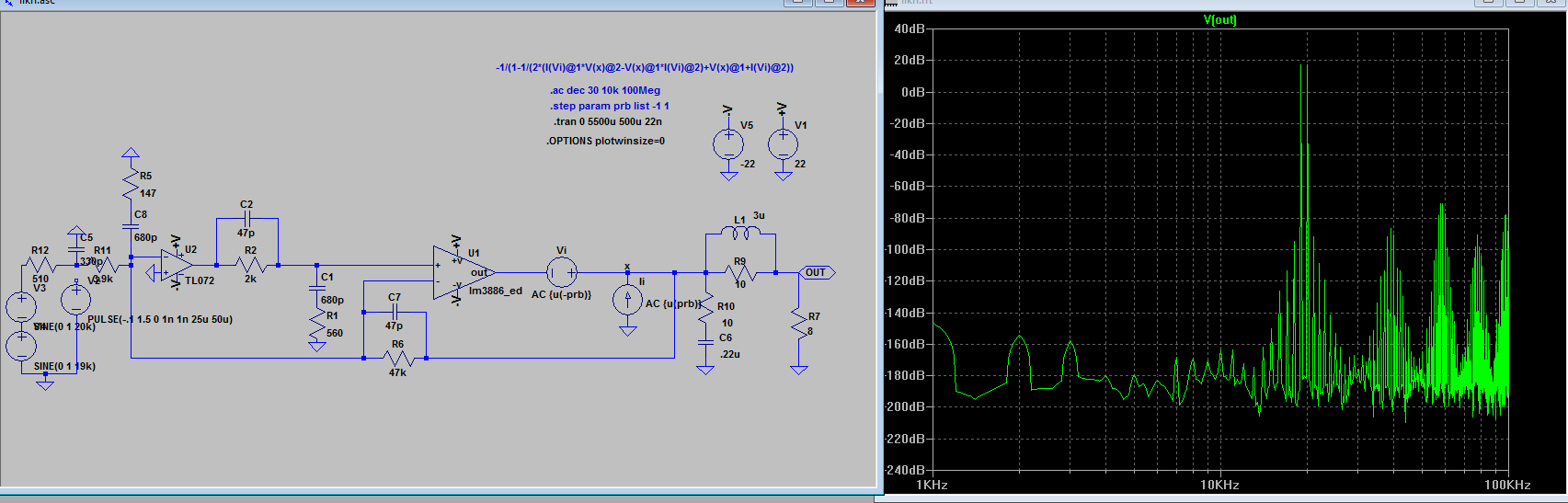
Task: Click the 40dB label on plot axis
Action: pos(910,29)
